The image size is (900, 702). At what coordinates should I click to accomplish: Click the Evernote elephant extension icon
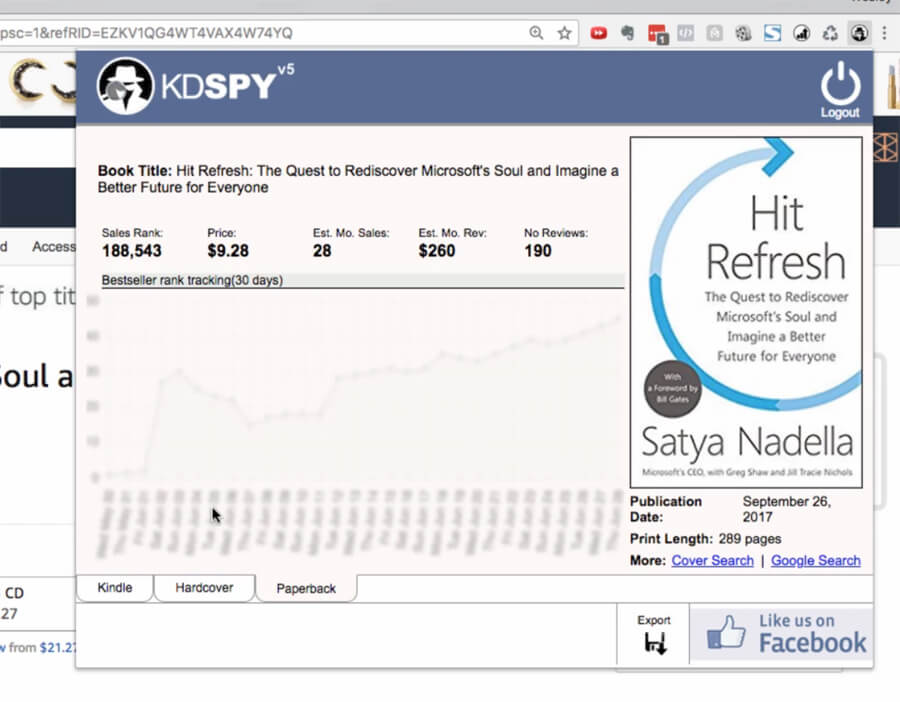coord(627,33)
